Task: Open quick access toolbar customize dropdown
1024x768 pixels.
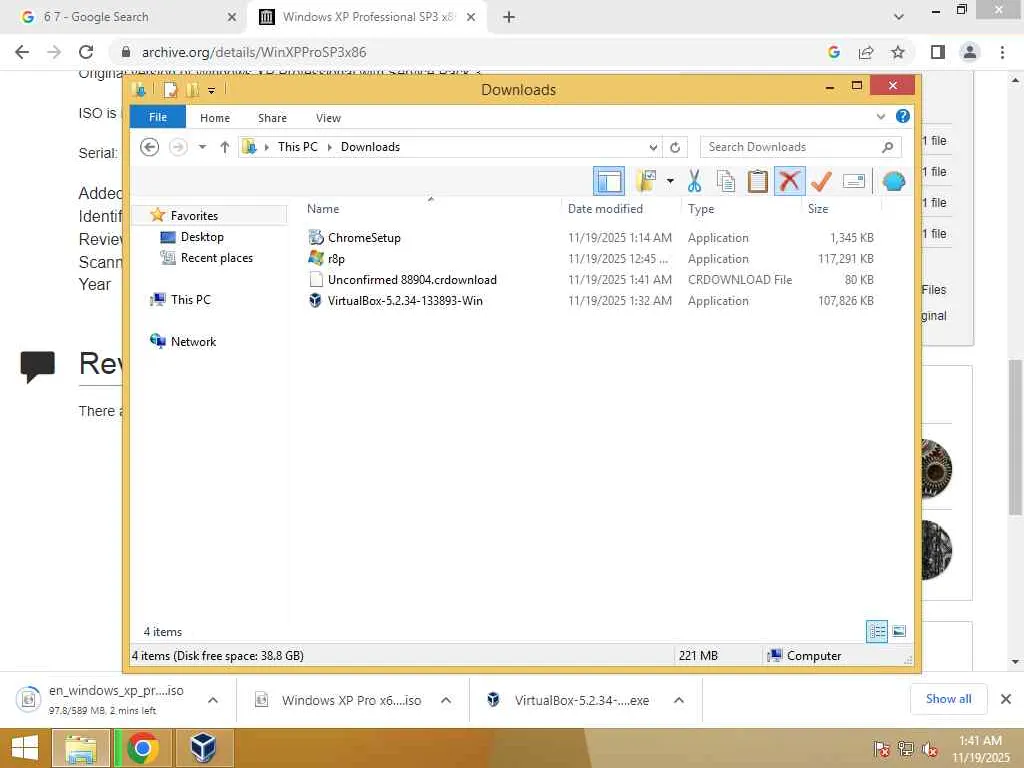Action: [212, 90]
